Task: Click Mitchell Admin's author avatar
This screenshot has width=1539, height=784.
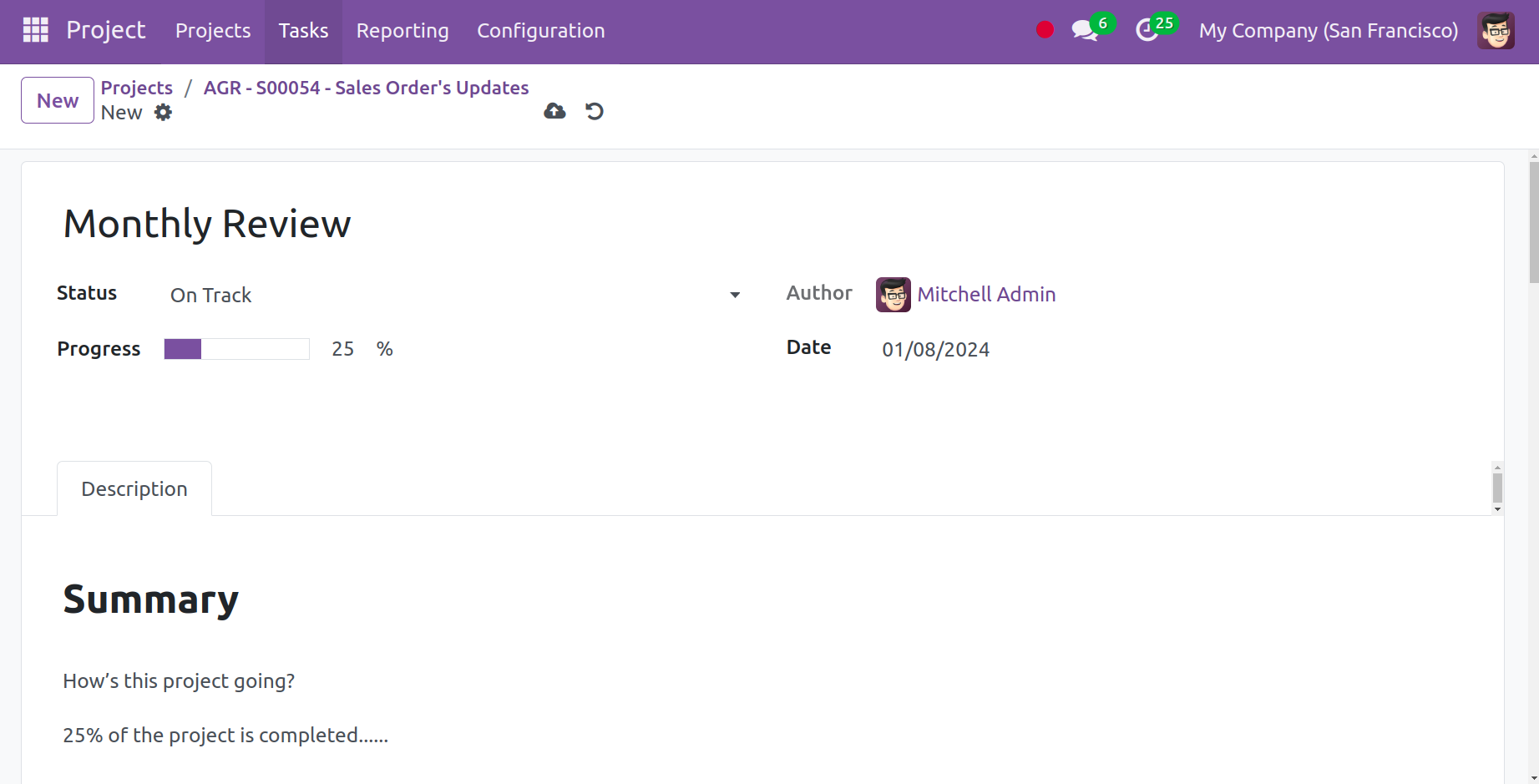Action: coord(893,295)
